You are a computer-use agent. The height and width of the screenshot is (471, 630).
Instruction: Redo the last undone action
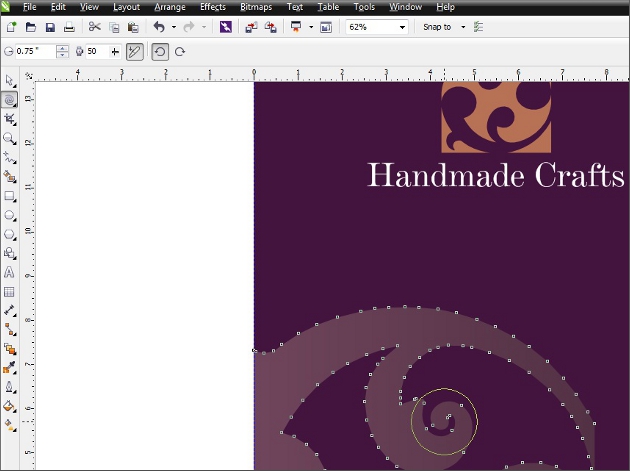click(x=189, y=27)
